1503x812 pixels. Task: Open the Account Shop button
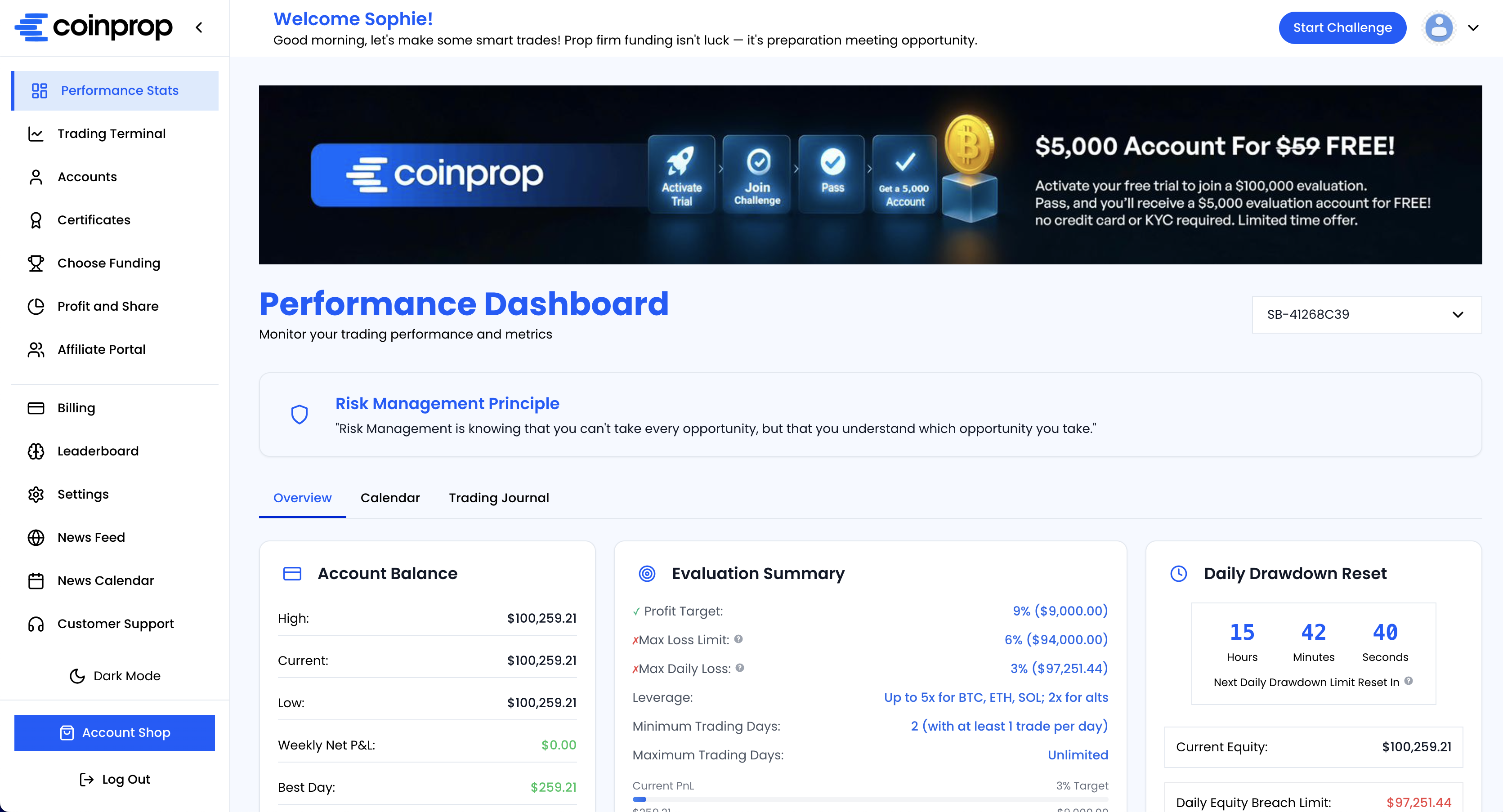114,732
